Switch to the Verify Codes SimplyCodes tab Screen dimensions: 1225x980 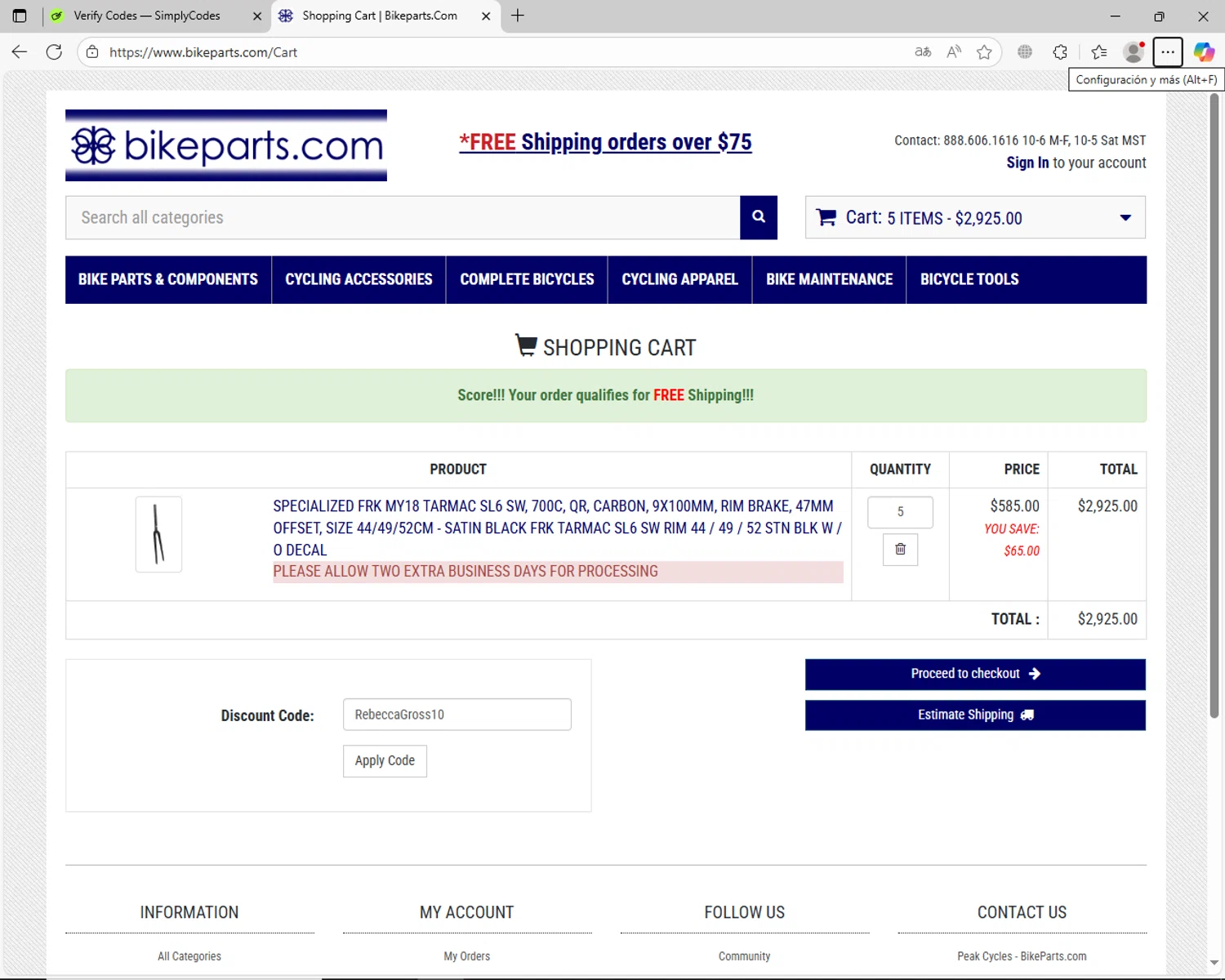pos(147,16)
